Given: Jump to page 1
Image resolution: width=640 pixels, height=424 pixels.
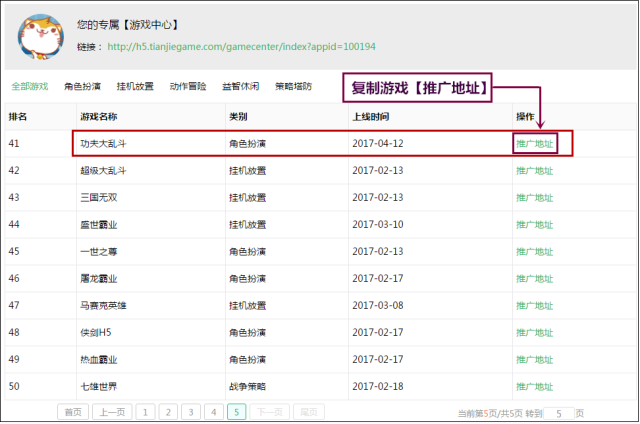Looking at the screenshot, I should click(x=145, y=412).
